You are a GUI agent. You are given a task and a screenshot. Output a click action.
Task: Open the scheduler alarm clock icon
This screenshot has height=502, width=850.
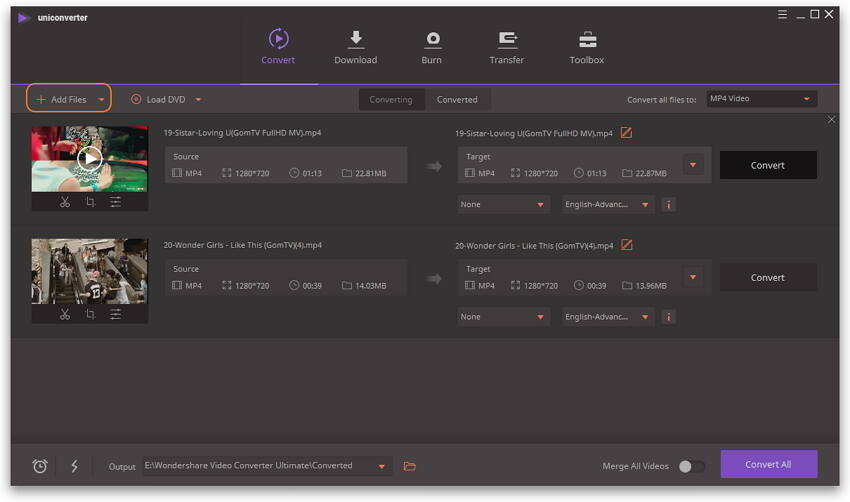point(40,466)
